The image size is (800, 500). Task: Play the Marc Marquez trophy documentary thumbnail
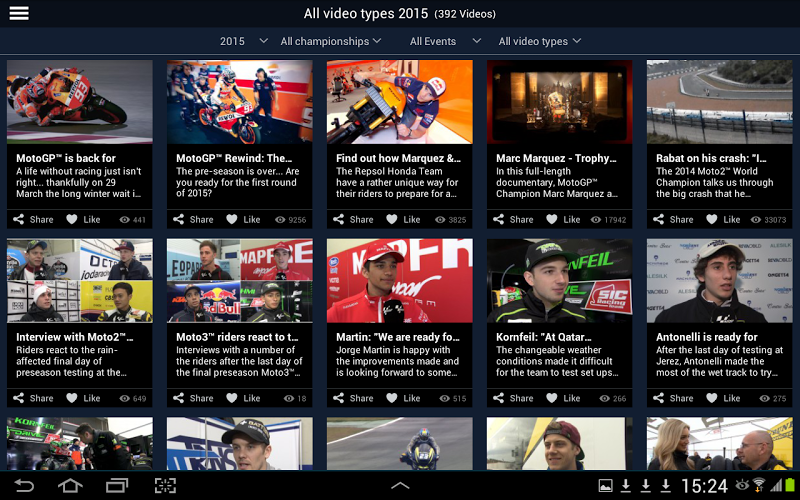pos(560,102)
